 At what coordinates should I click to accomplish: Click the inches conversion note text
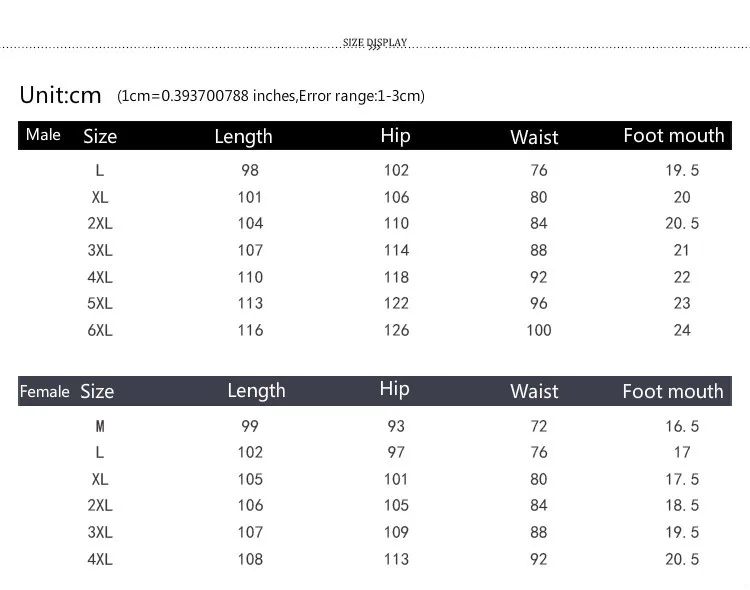click(271, 96)
